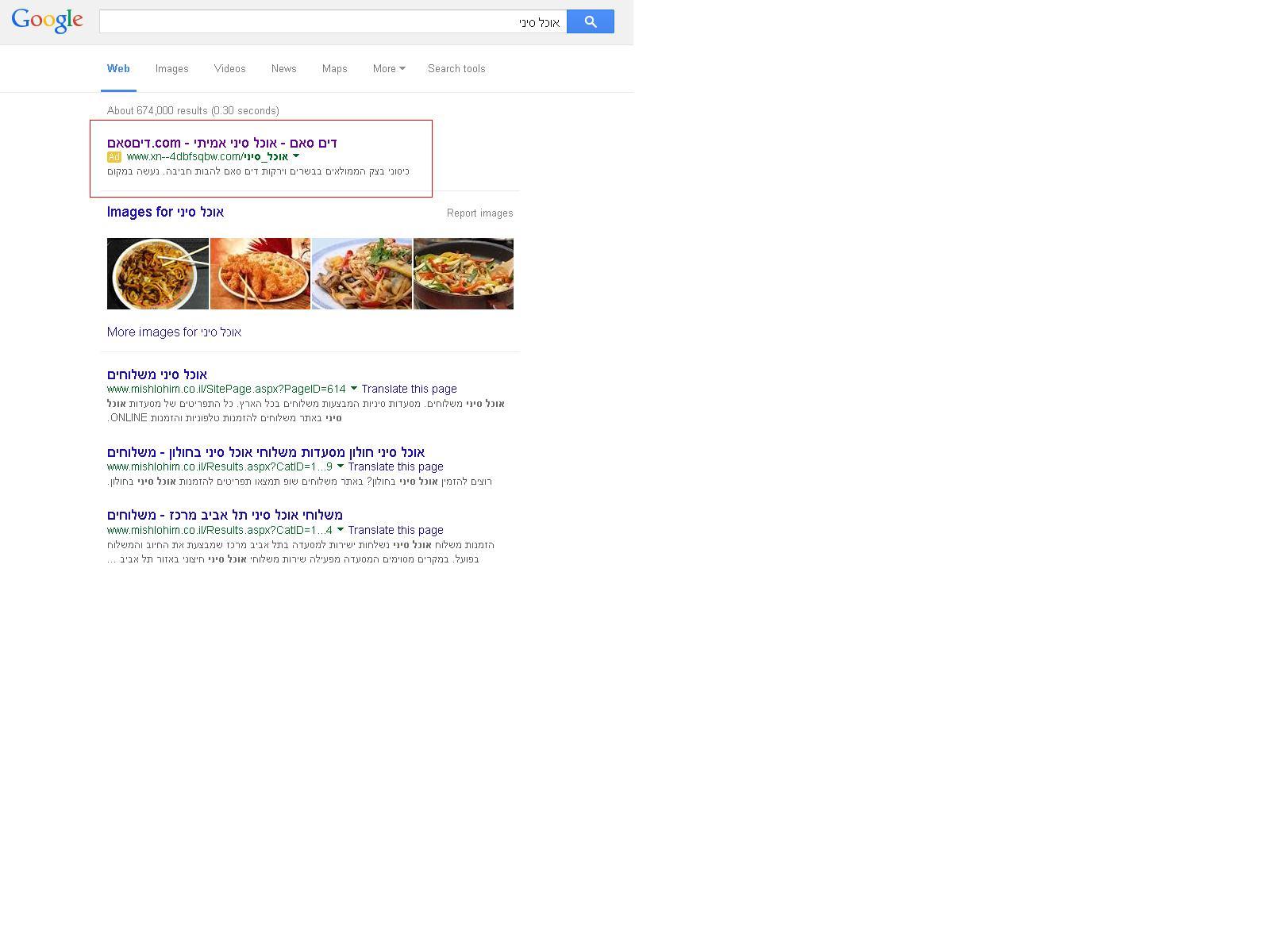This screenshot has height=952, width=1270.
Task: Open the Maps tab
Action: tap(334, 69)
